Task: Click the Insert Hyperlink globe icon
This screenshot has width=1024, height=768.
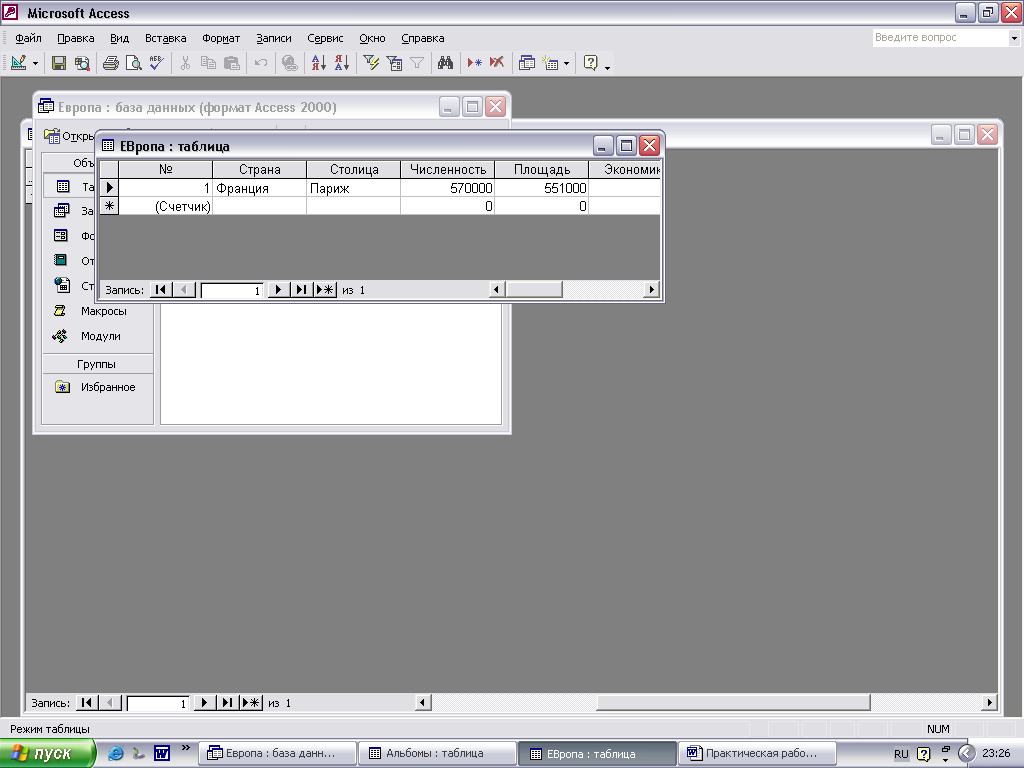Action: pos(289,63)
